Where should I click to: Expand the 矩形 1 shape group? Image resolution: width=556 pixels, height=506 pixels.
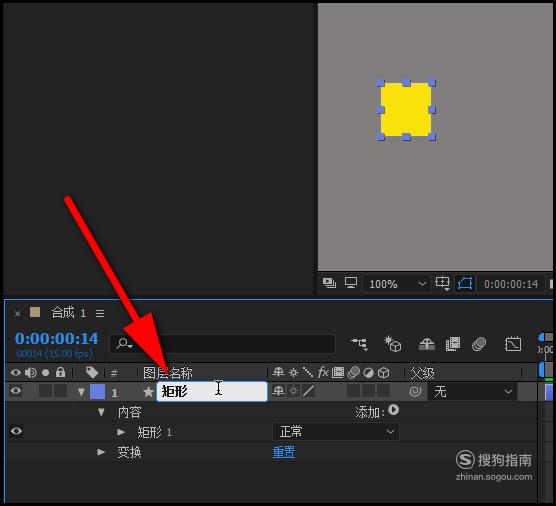(x=121, y=432)
